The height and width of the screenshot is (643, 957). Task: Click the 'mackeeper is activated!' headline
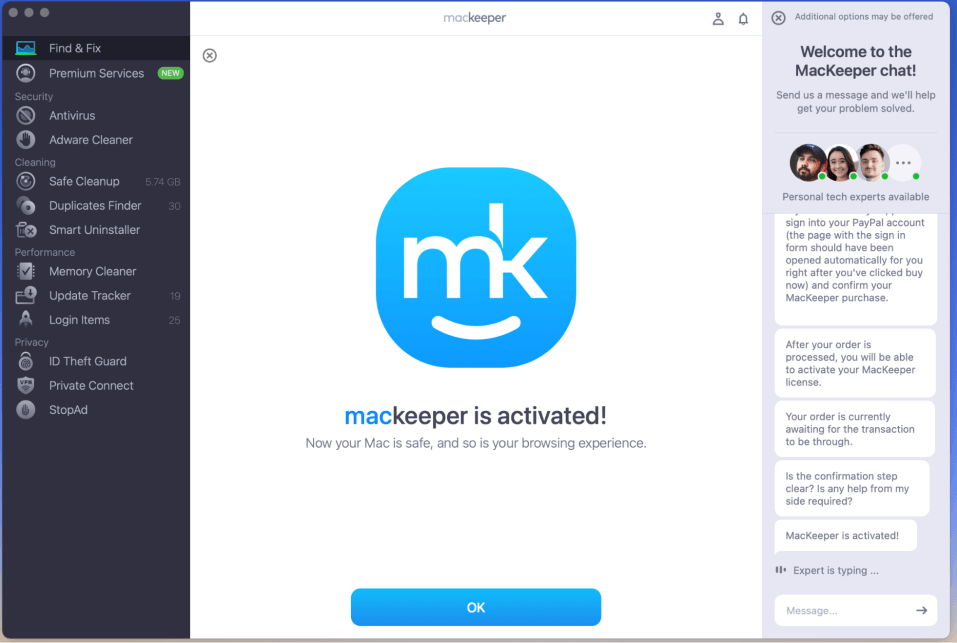(476, 415)
